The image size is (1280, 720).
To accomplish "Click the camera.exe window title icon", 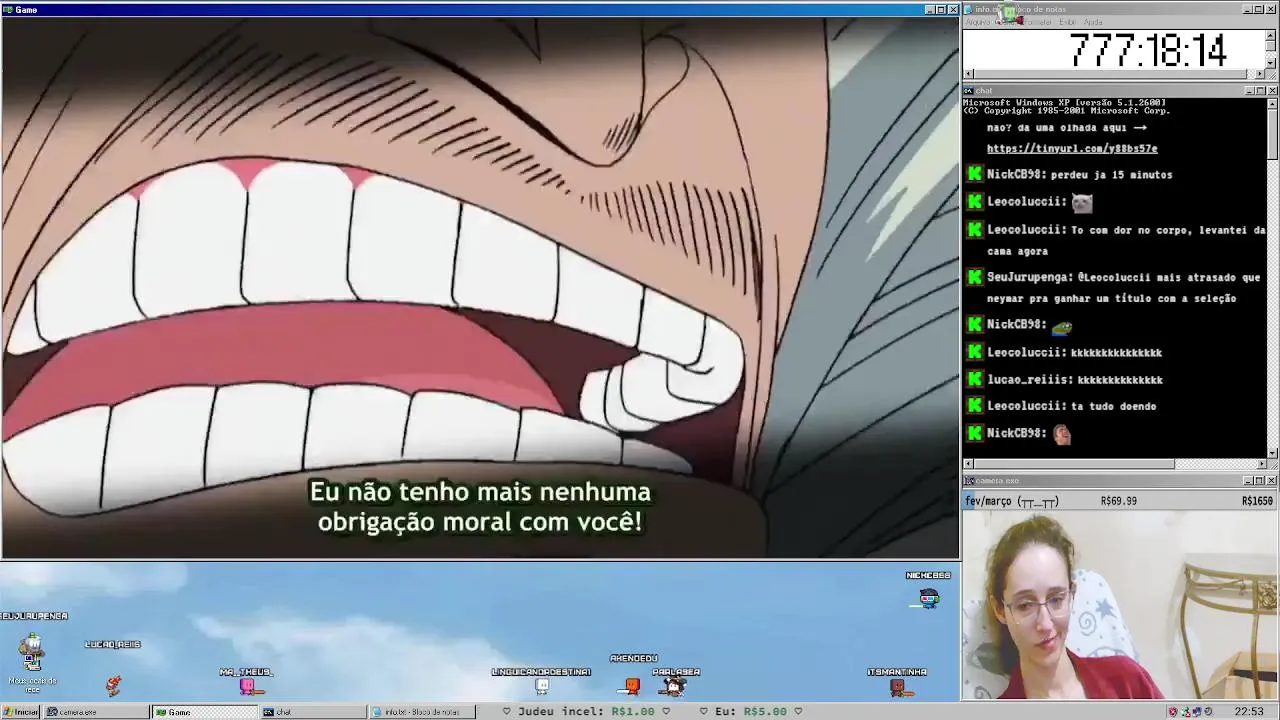I will (969, 481).
